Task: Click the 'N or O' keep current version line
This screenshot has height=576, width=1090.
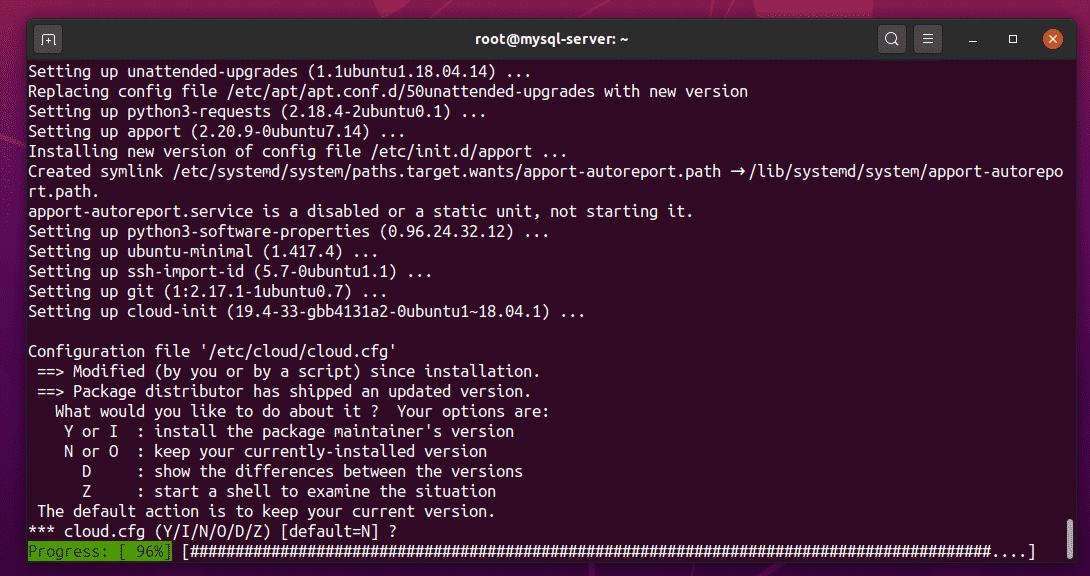Action: 275,452
